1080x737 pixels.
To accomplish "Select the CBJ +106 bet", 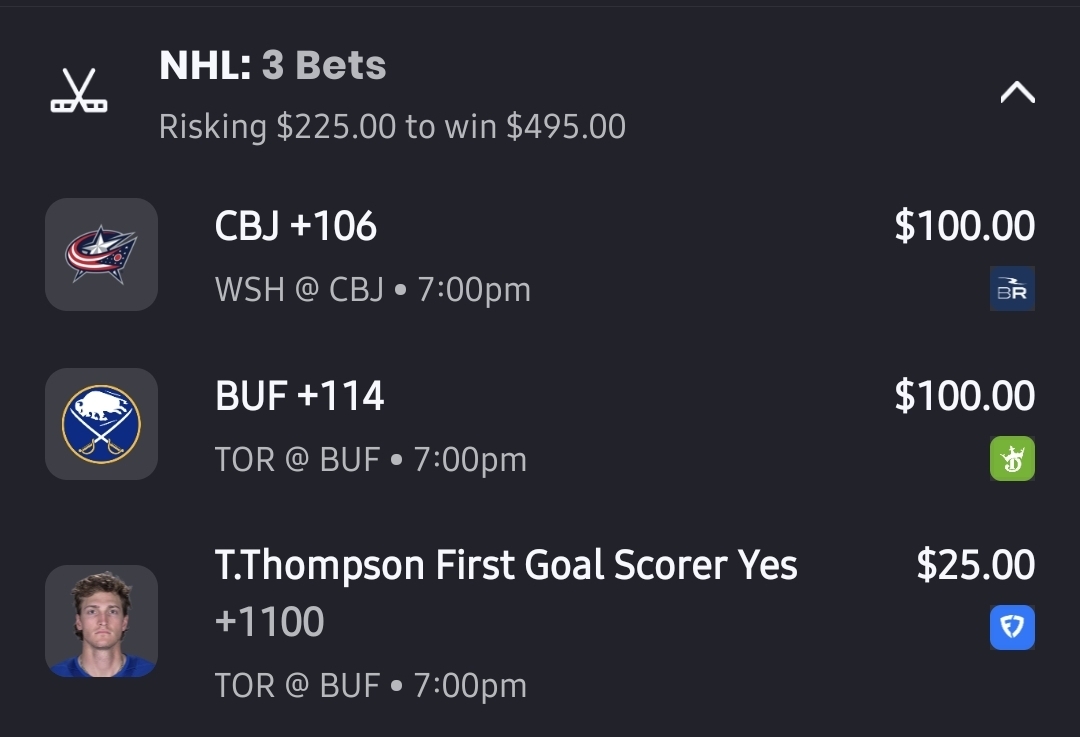I will (296, 227).
